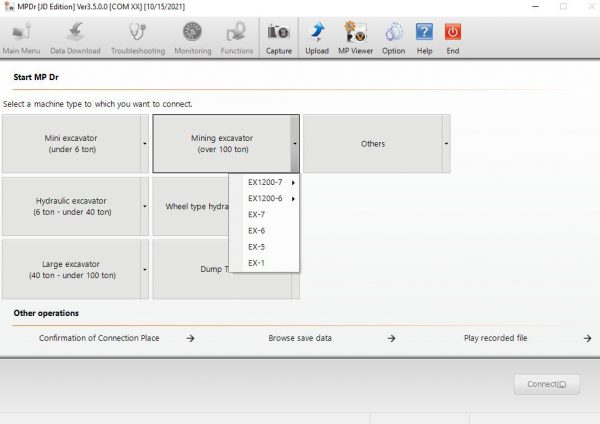Viewport: 600px width, 424px height.
Task: Select the Wheel type hydraulic button
Action: click(191, 206)
